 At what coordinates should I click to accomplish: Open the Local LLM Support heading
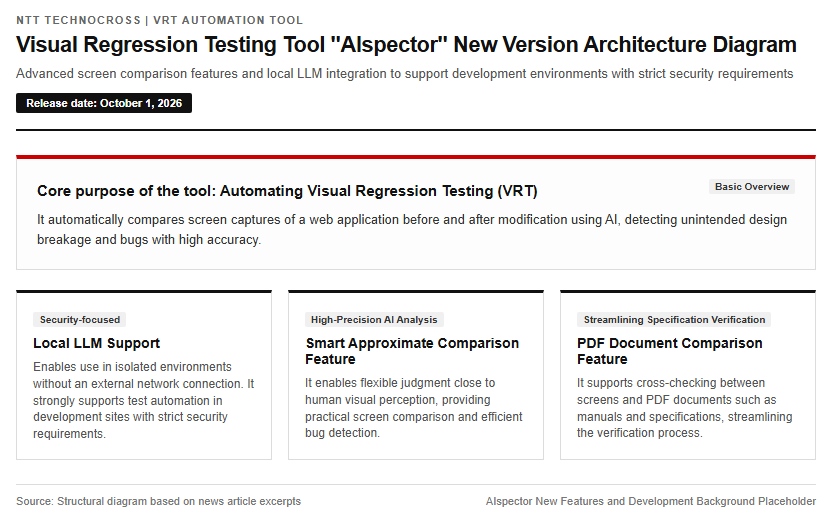click(x=96, y=343)
